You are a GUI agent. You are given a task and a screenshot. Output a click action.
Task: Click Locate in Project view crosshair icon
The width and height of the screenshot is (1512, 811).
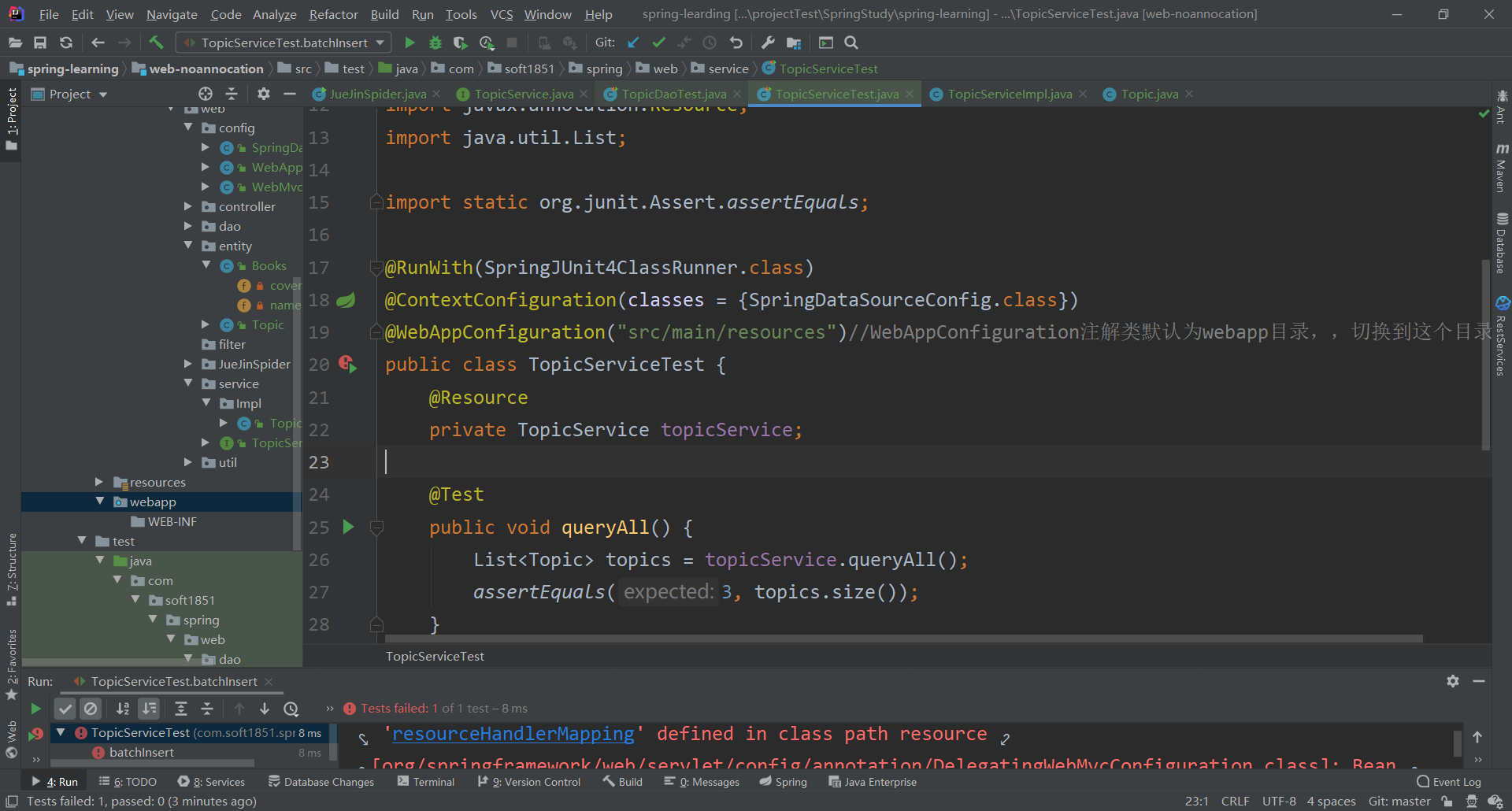(x=206, y=94)
